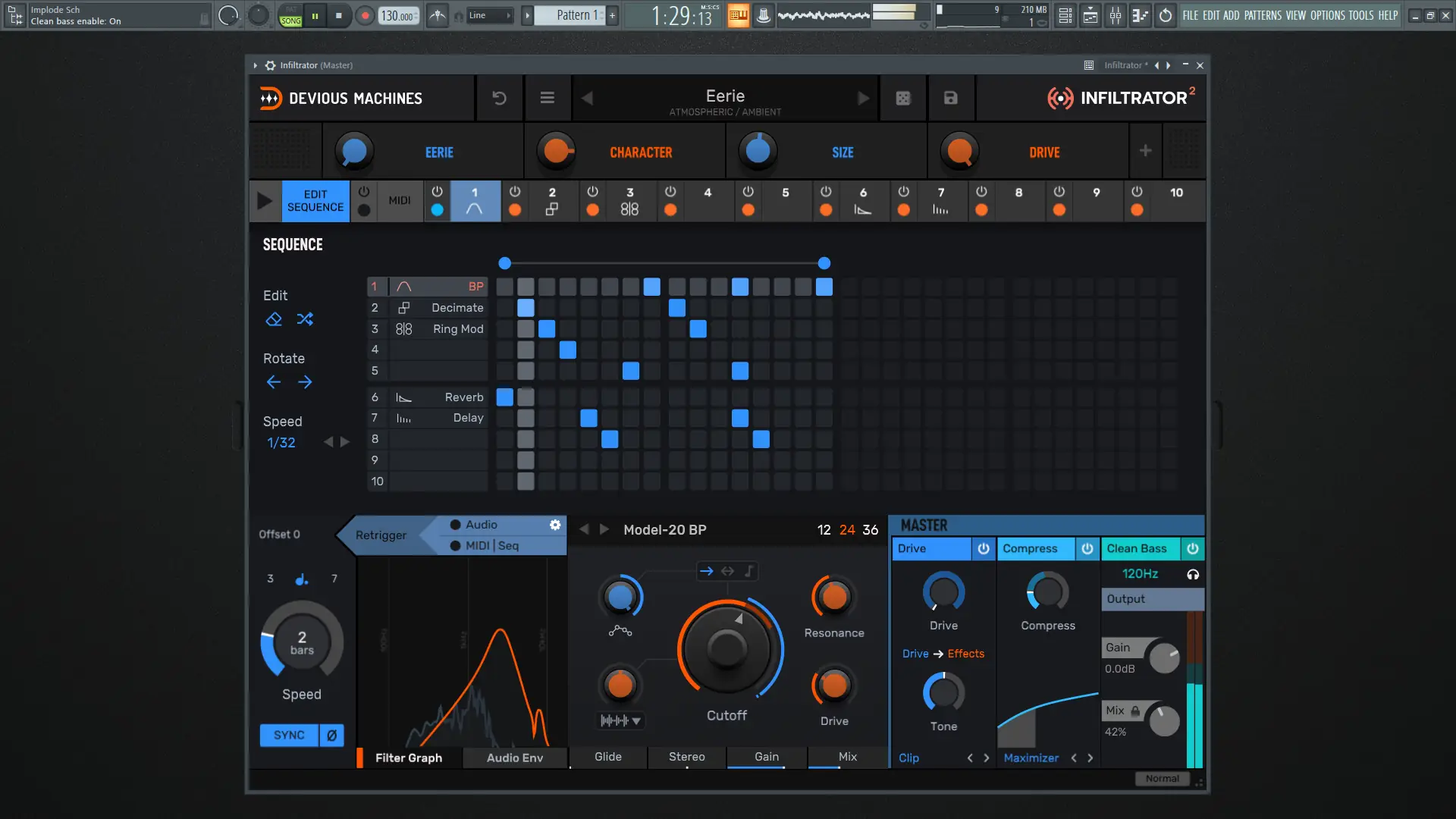The image size is (1456, 819).
Task: Click the randomize dice icon
Action: pos(902,98)
